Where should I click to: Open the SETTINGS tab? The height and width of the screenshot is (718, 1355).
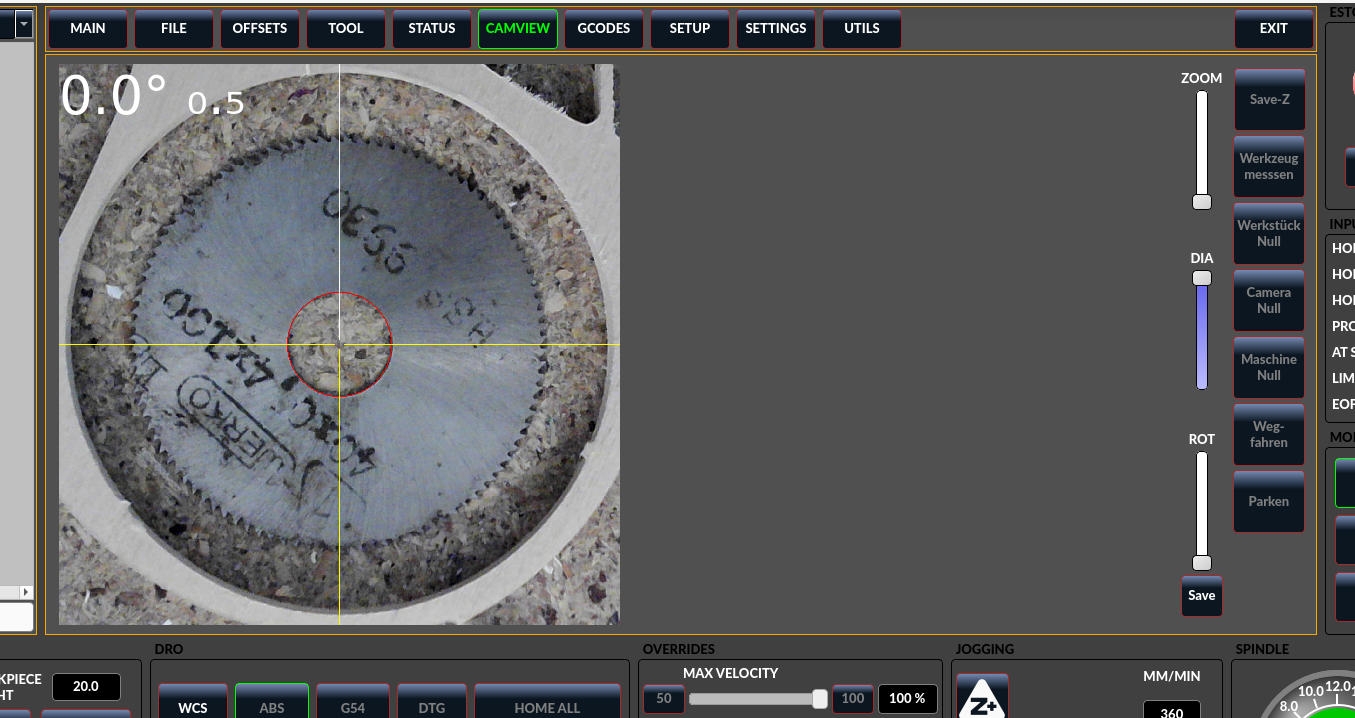point(776,29)
